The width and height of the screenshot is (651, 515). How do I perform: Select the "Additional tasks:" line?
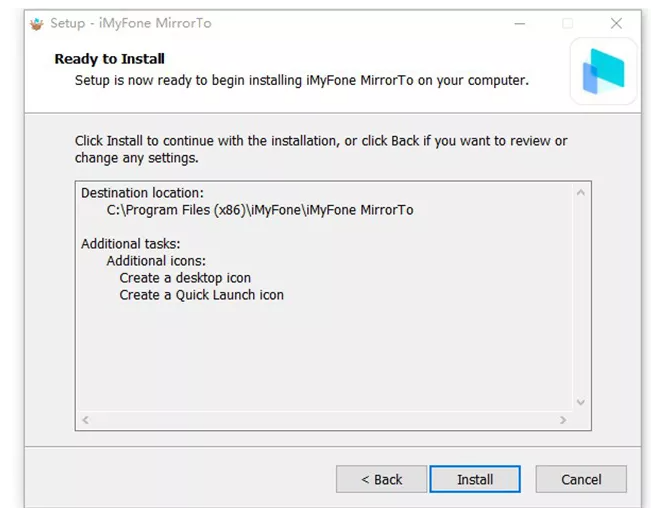pyautogui.click(x=130, y=243)
